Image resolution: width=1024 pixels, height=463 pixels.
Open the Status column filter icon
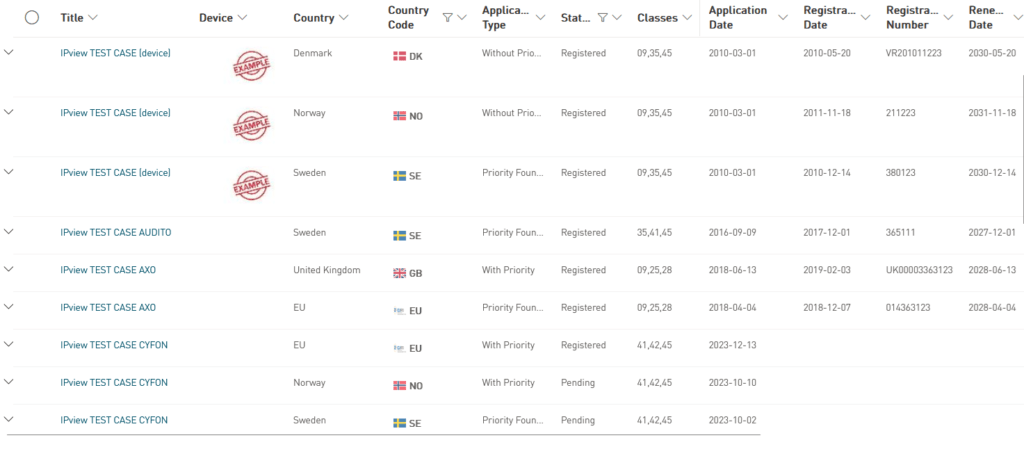point(603,17)
